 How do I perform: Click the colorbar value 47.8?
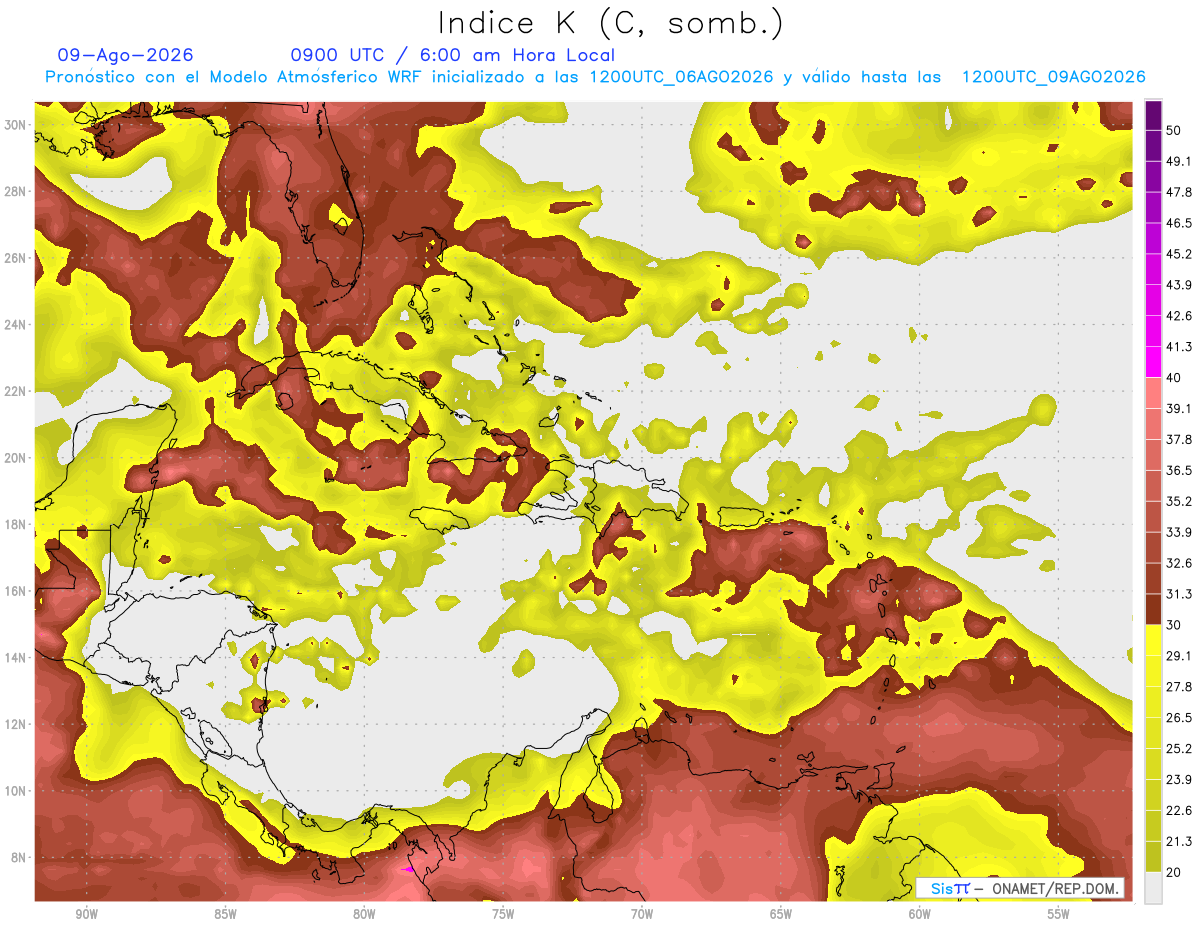[x=1178, y=192]
